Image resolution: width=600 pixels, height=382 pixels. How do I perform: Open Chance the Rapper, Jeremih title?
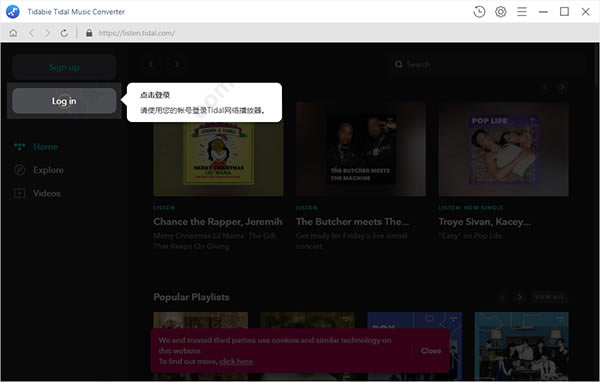pos(218,222)
